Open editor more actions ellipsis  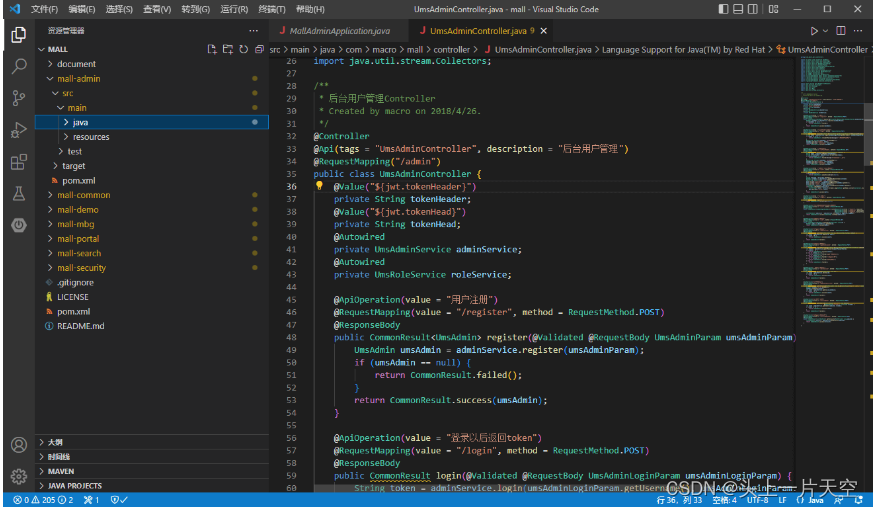tap(858, 31)
